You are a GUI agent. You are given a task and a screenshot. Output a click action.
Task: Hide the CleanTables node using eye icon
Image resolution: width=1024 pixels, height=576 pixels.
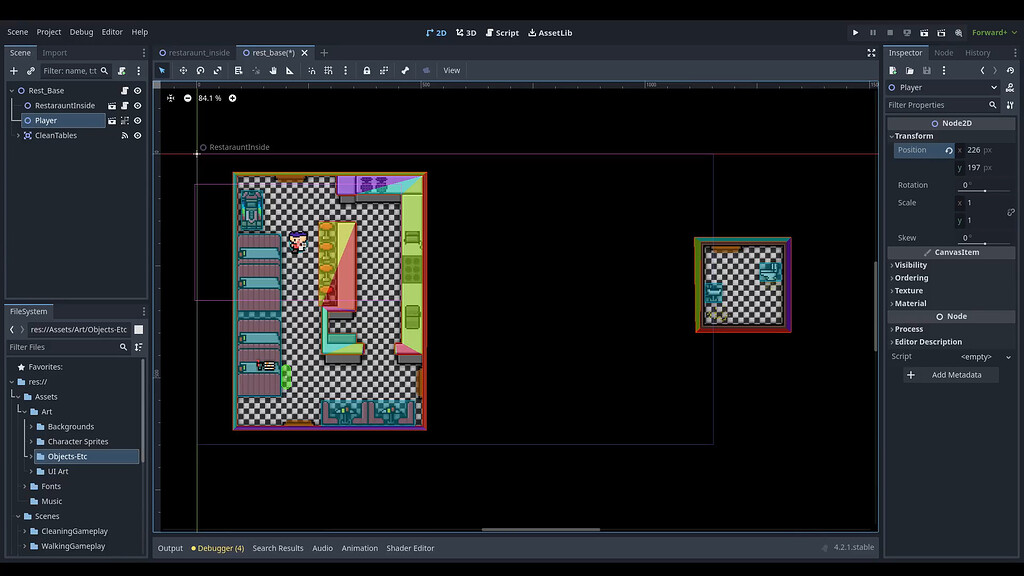tap(138, 135)
